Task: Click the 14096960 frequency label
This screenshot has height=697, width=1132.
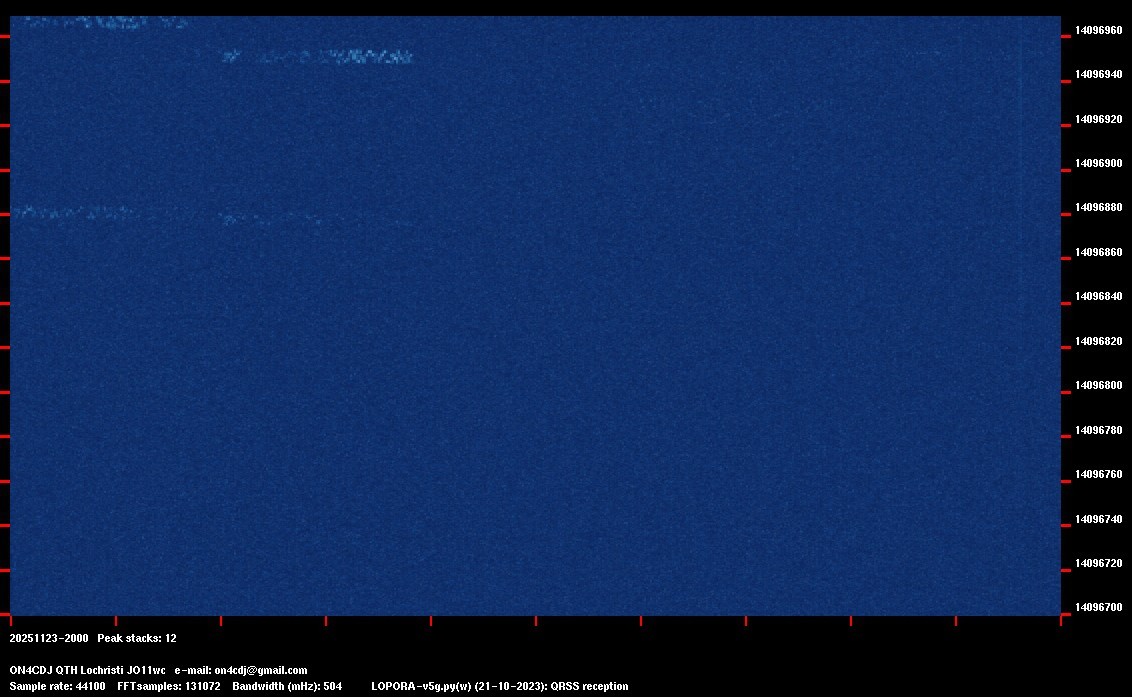Action: tap(1098, 30)
